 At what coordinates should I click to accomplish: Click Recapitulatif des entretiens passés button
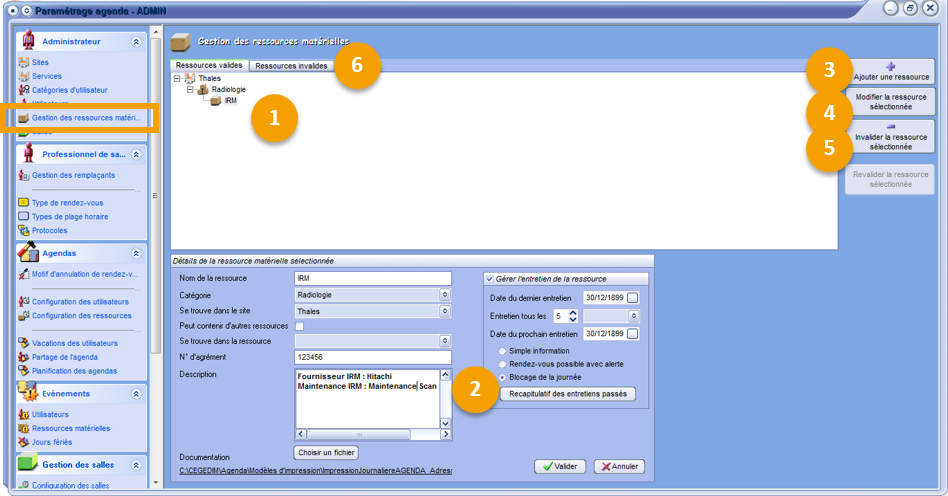pyautogui.click(x=567, y=394)
